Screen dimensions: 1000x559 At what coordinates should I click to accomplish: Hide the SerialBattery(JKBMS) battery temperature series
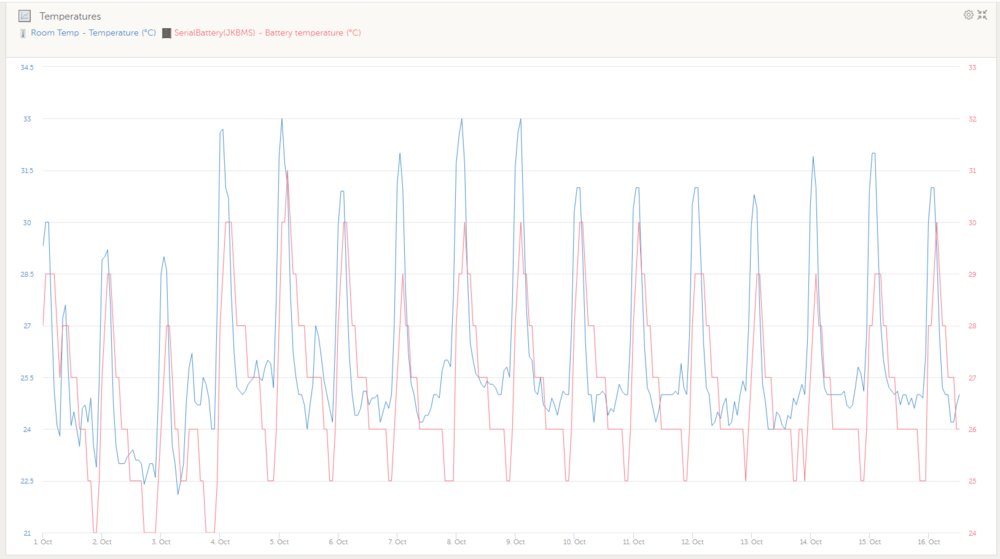[x=267, y=33]
